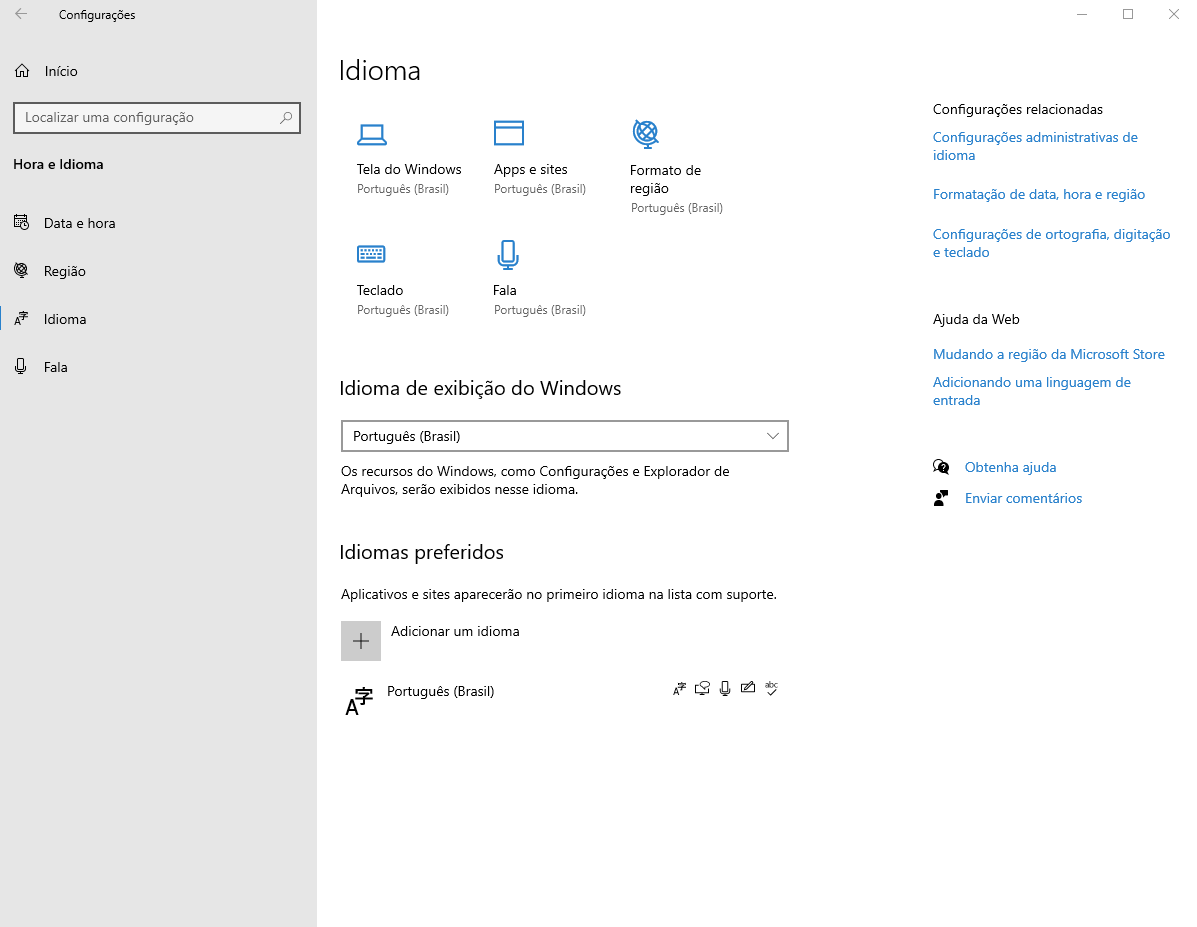Open the Apps e sites window icon
Image resolution: width=1197 pixels, height=927 pixels.
point(509,133)
